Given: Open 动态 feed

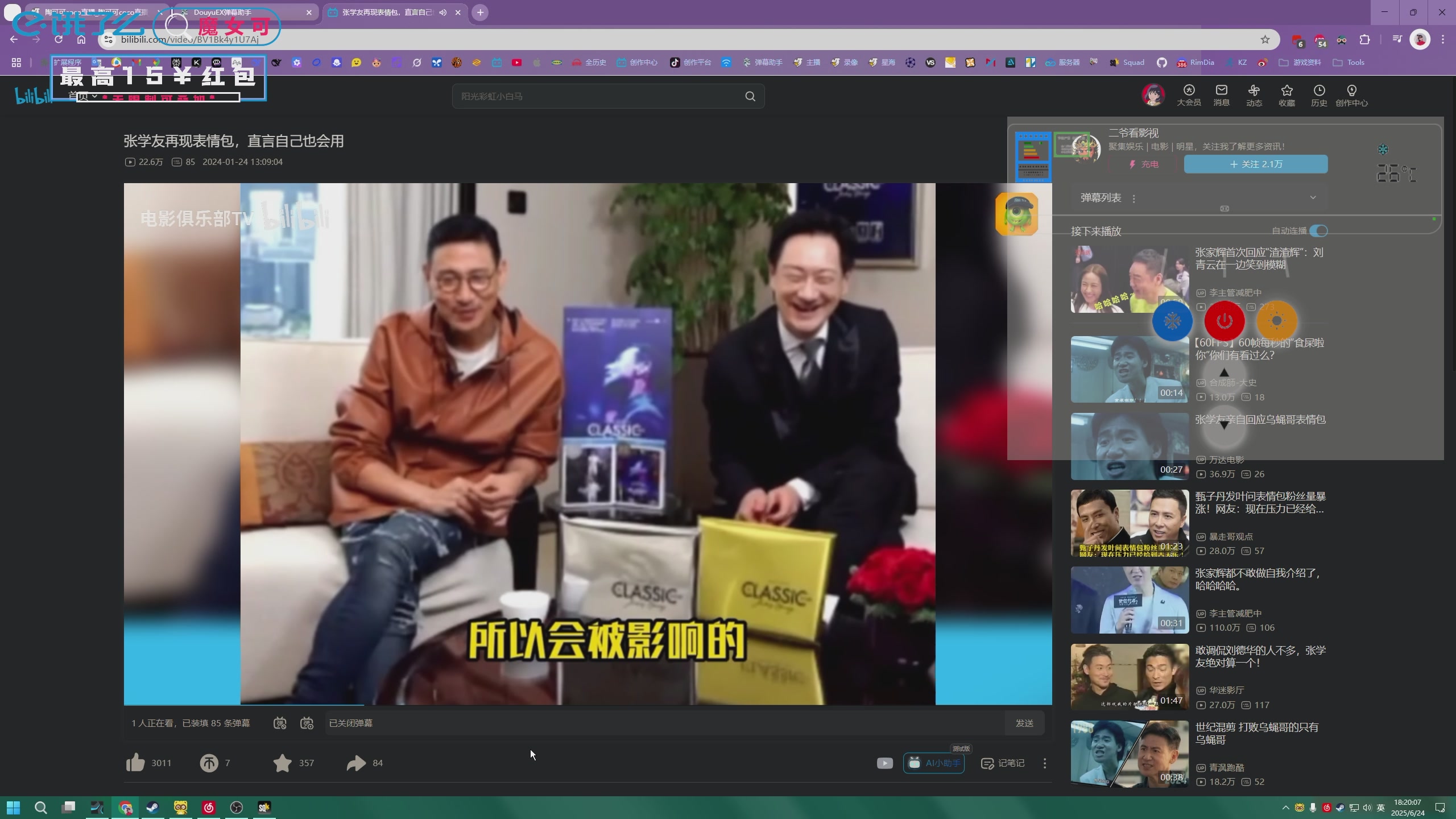Looking at the screenshot, I should (x=1254, y=95).
